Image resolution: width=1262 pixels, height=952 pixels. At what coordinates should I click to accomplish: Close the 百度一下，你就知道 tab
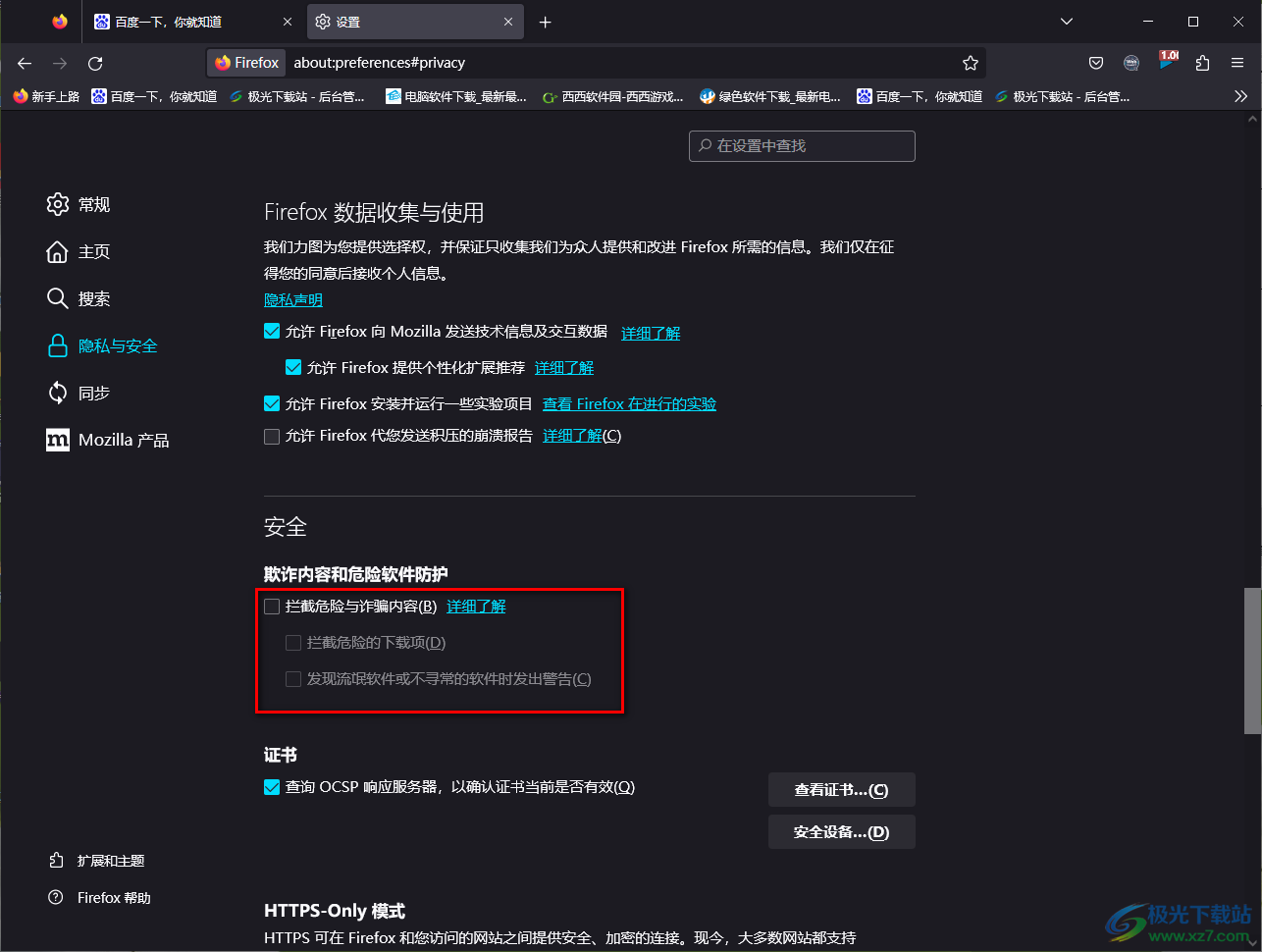pos(287,22)
